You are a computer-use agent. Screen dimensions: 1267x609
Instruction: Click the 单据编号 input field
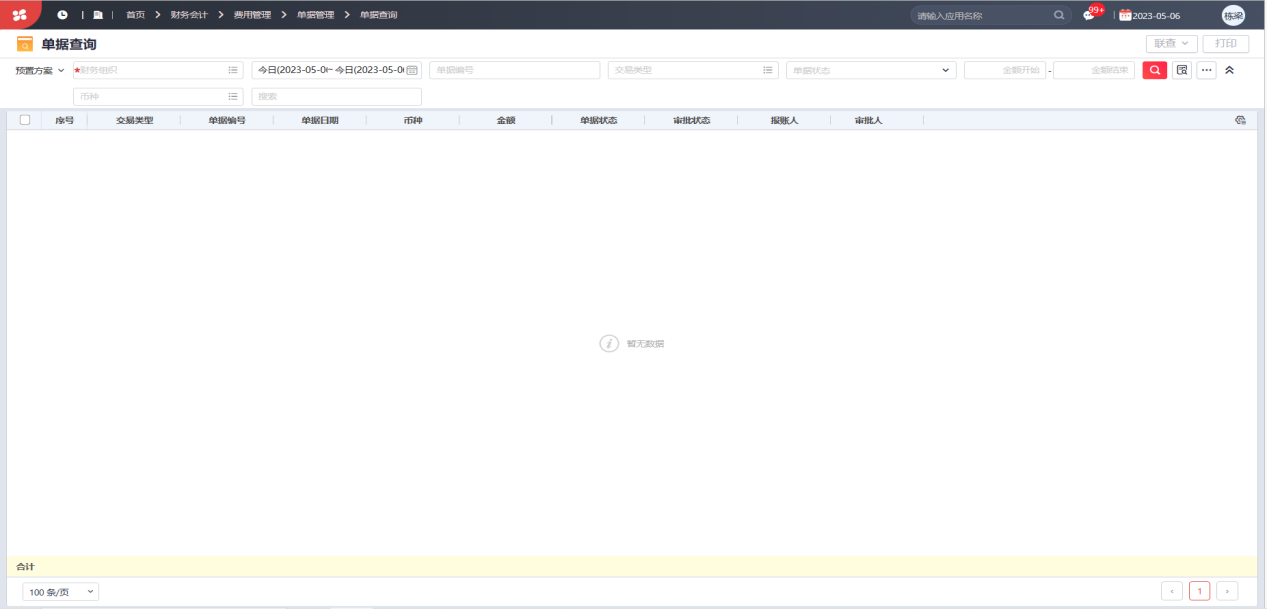tap(514, 70)
